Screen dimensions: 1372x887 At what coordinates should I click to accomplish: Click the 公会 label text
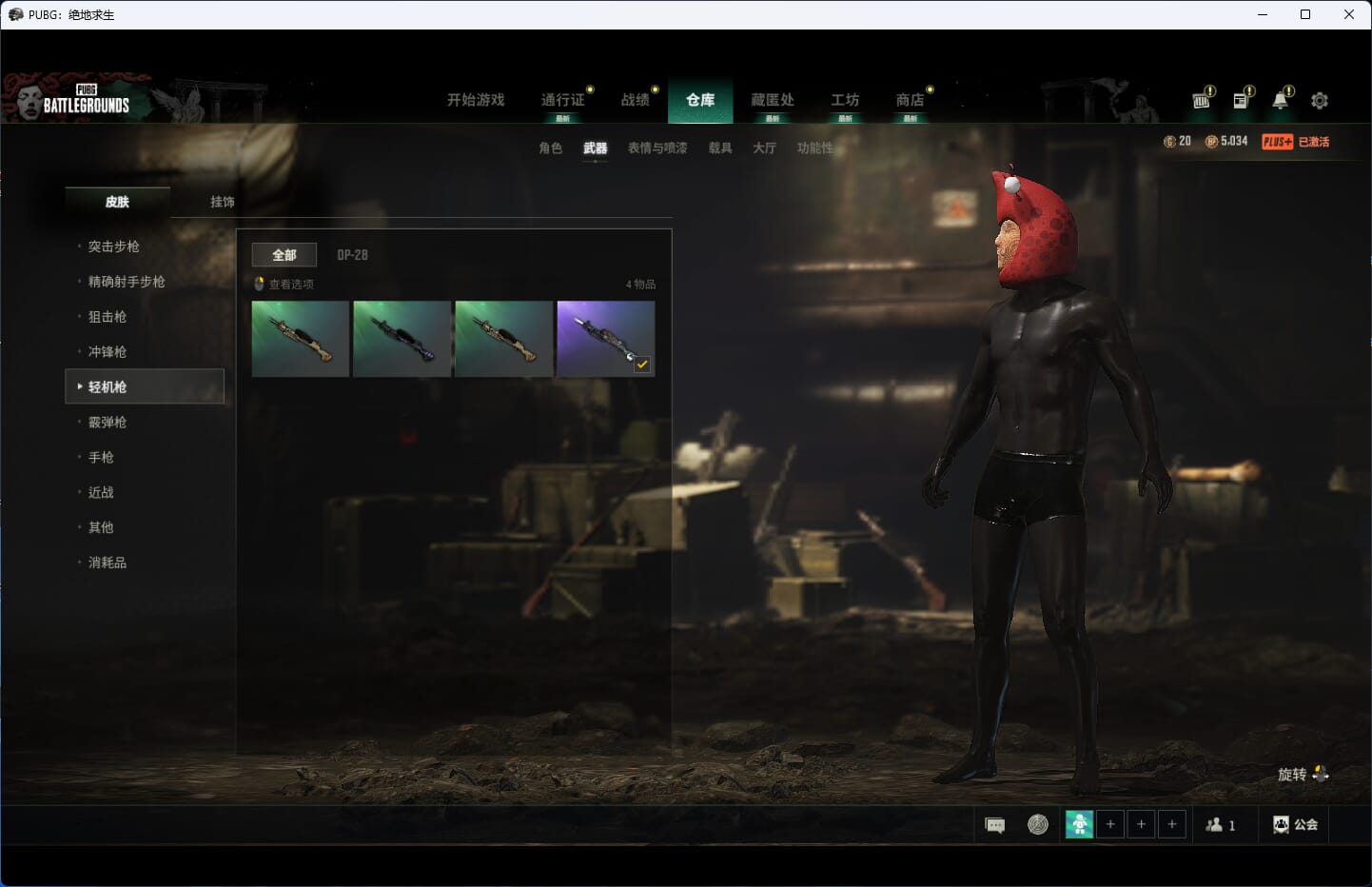point(1306,825)
